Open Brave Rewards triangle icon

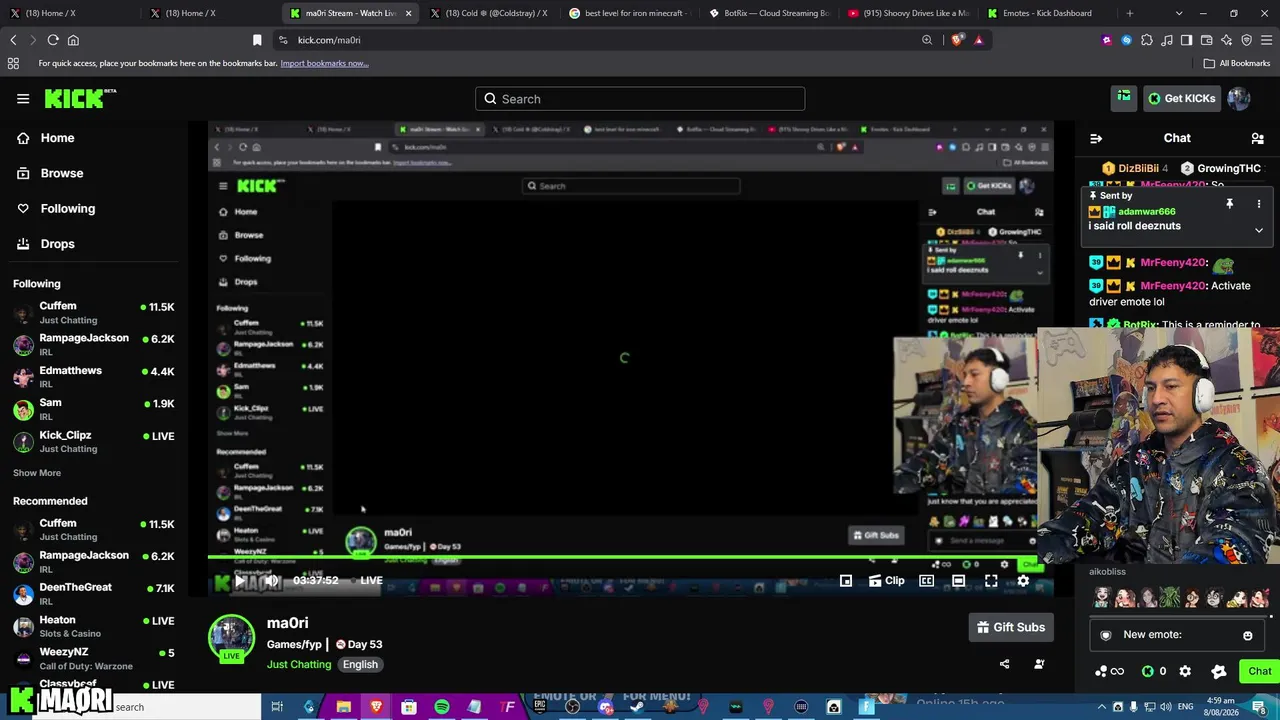[978, 40]
